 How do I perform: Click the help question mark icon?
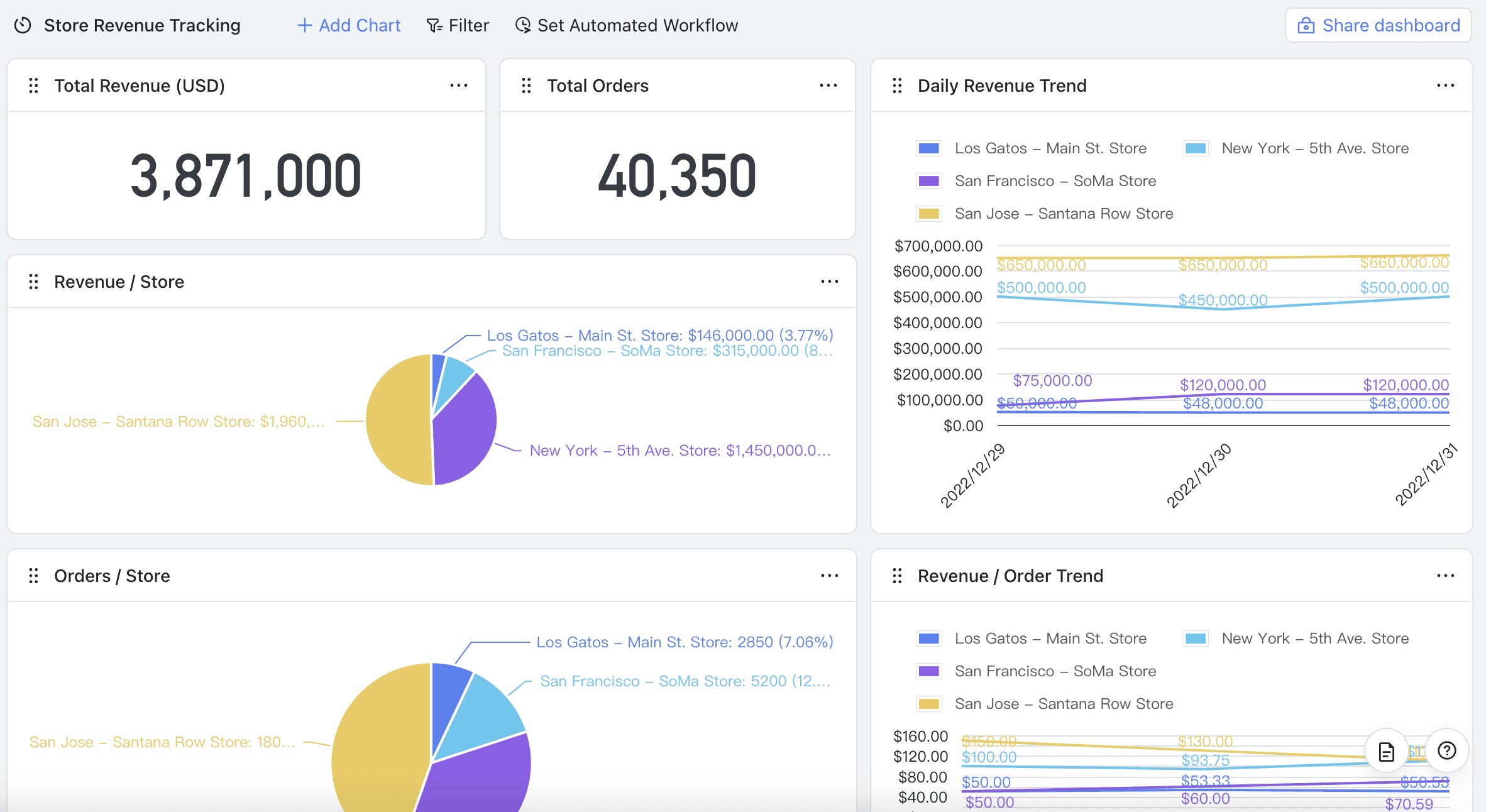click(x=1447, y=750)
